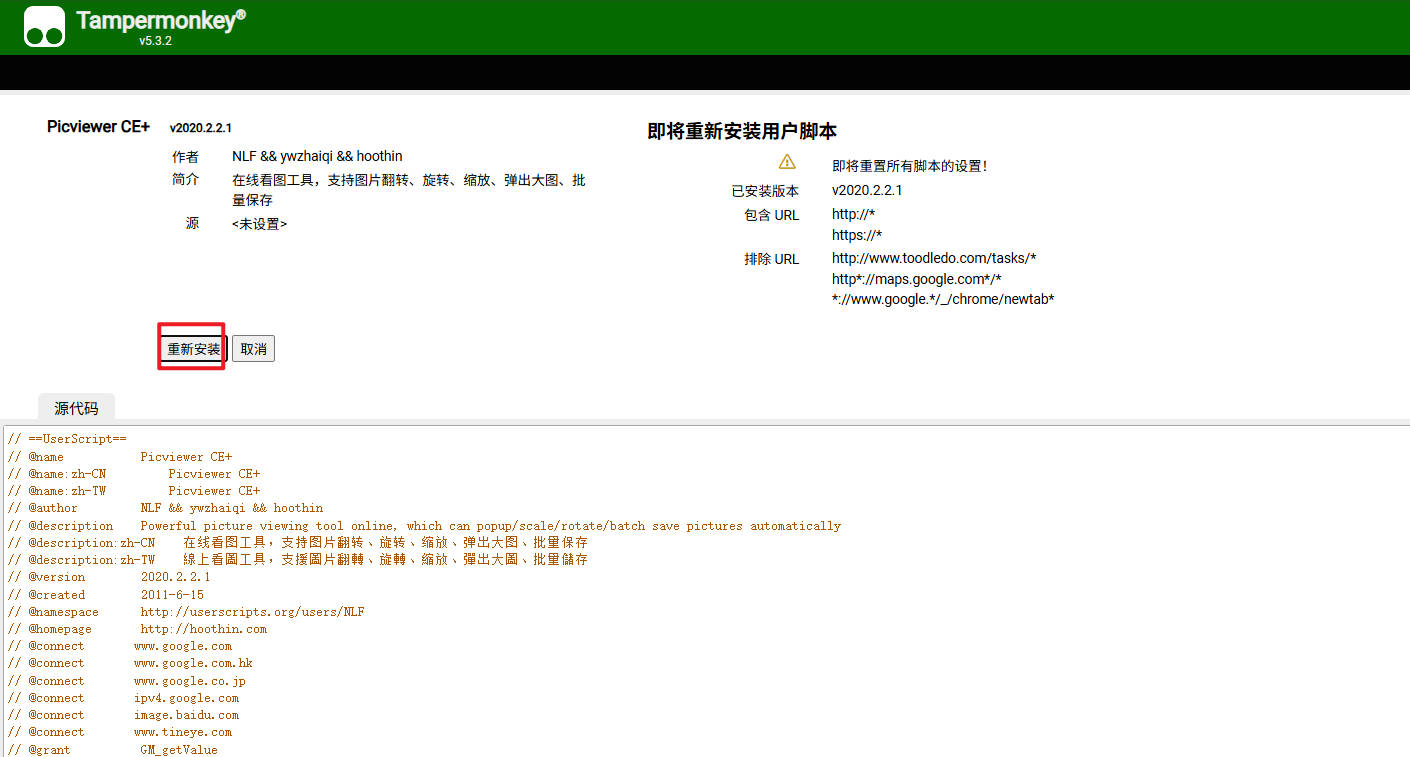Screen dimensions: 1410x757
Task: Click the 作者 label
Action: click(x=185, y=157)
